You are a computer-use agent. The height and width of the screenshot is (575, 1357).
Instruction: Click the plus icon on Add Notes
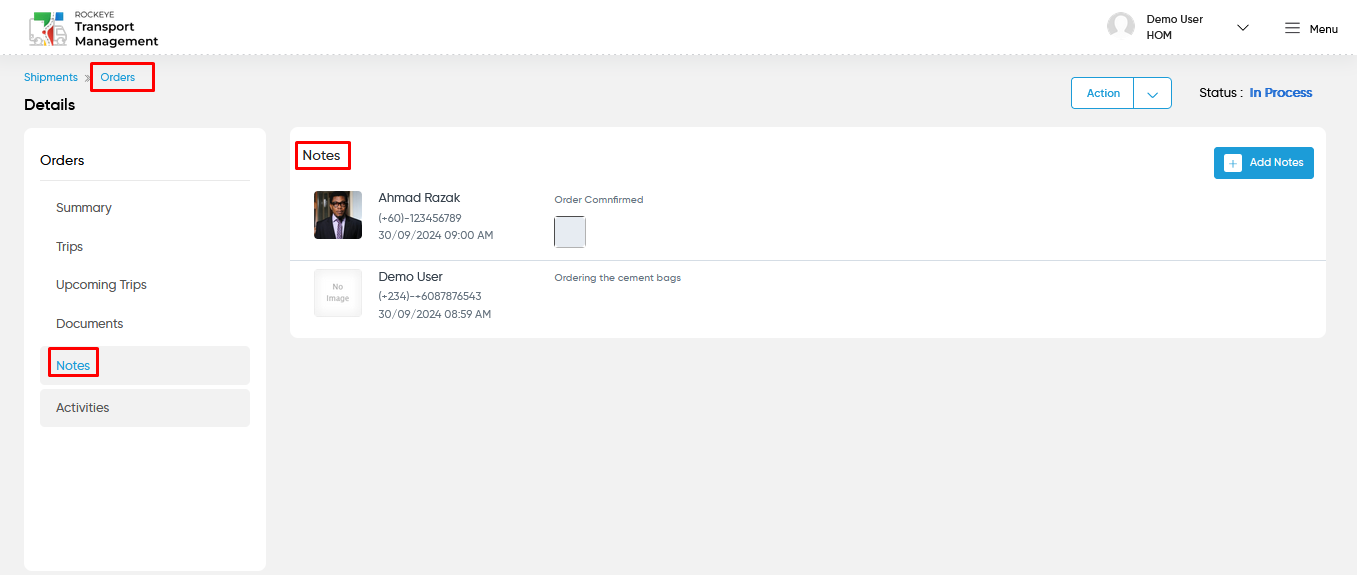click(x=1233, y=163)
